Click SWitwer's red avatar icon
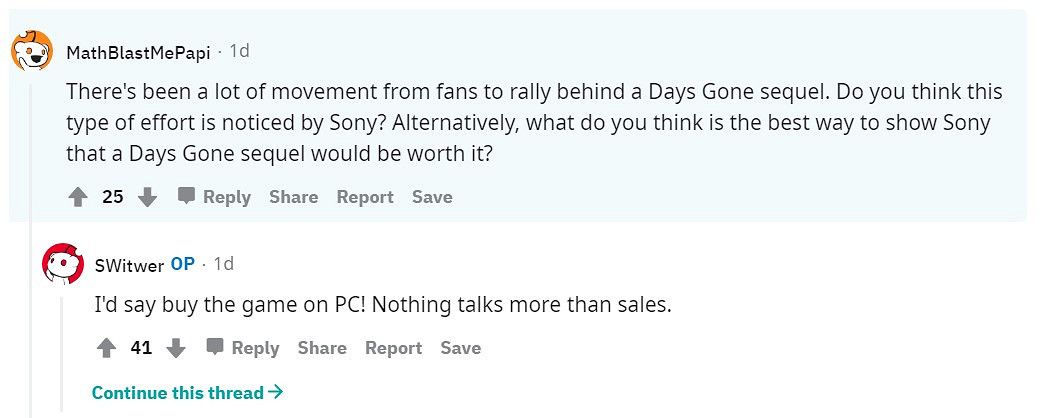Screen dimensions: 1046x418 tap(62, 264)
